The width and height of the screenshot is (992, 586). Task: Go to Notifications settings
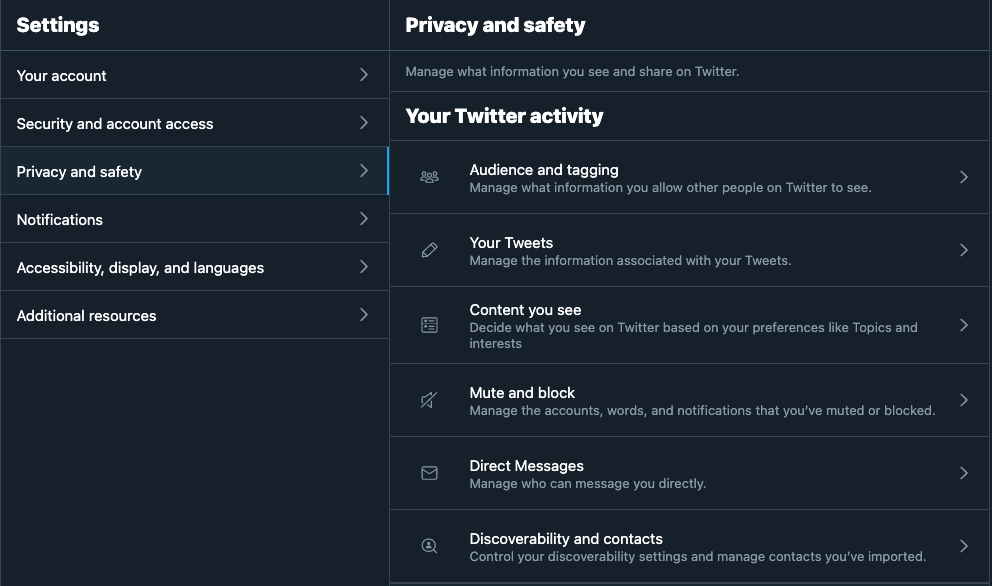pyautogui.click(x=60, y=220)
